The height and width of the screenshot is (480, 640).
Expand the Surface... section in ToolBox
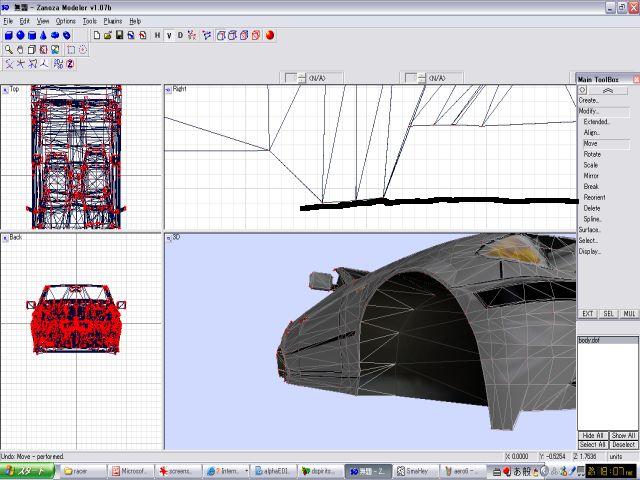590,229
